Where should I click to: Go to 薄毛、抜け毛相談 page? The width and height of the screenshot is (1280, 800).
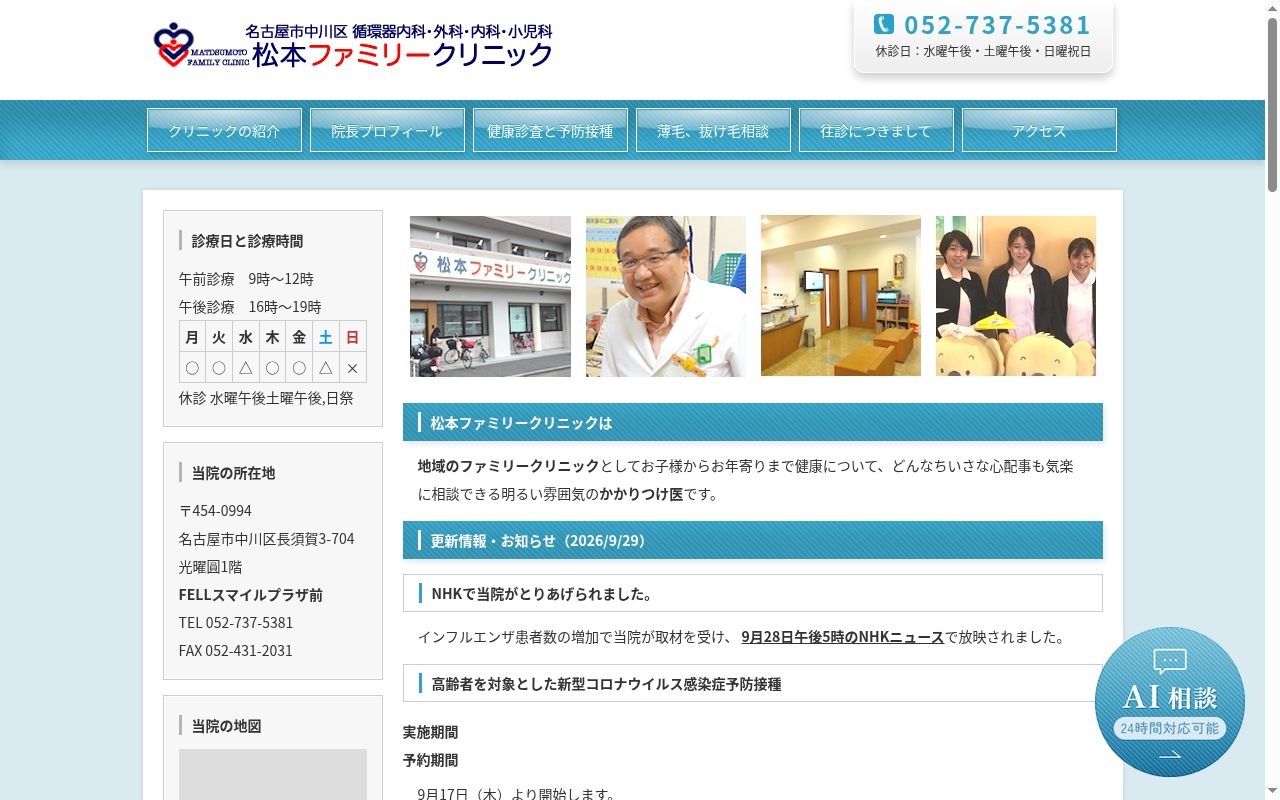[x=713, y=130]
